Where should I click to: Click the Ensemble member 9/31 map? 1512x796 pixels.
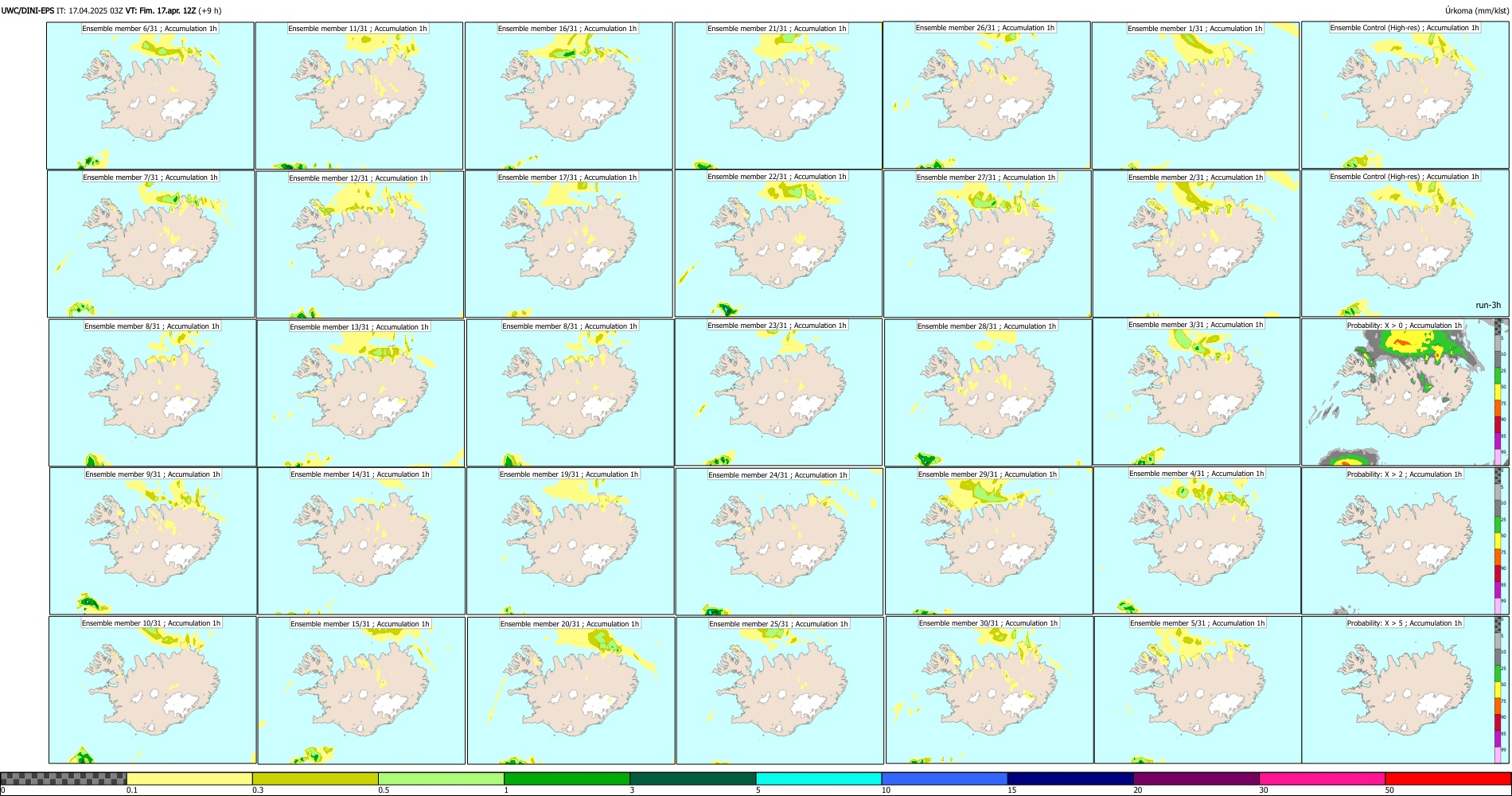[x=153, y=540]
